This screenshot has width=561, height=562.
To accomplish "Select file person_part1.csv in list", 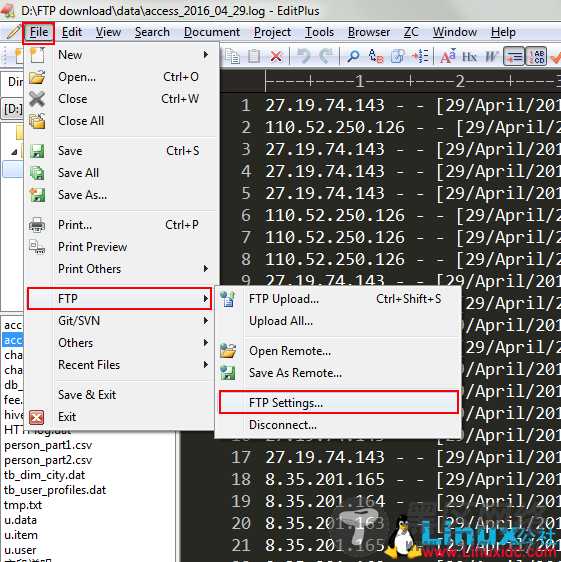I will (x=48, y=445).
